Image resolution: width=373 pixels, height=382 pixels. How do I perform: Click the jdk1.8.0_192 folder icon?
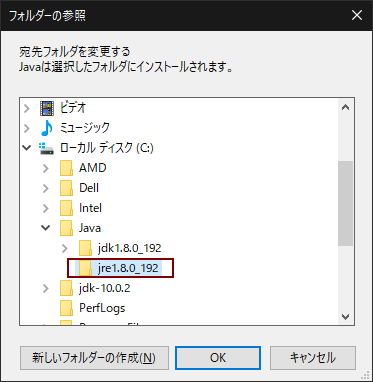tap(86, 248)
